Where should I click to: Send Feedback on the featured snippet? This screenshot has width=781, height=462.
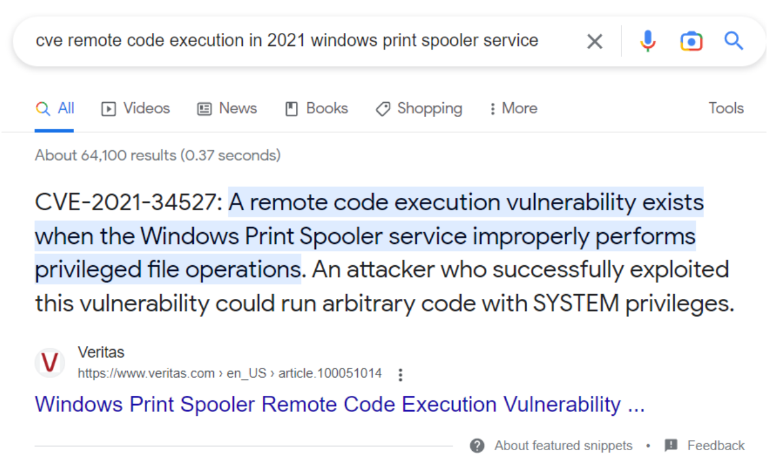[715, 445]
